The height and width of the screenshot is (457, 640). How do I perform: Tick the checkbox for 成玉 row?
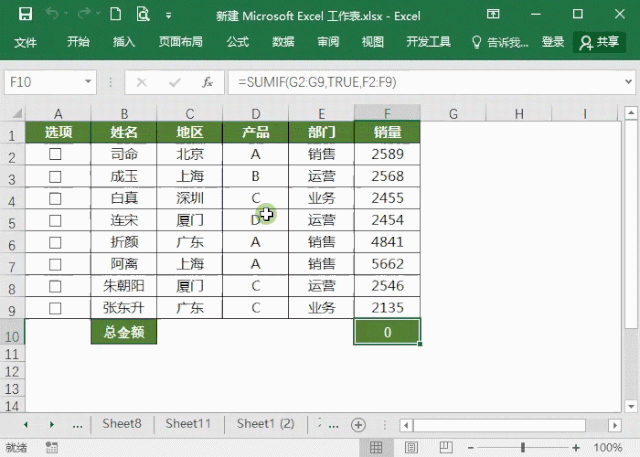(x=55, y=177)
